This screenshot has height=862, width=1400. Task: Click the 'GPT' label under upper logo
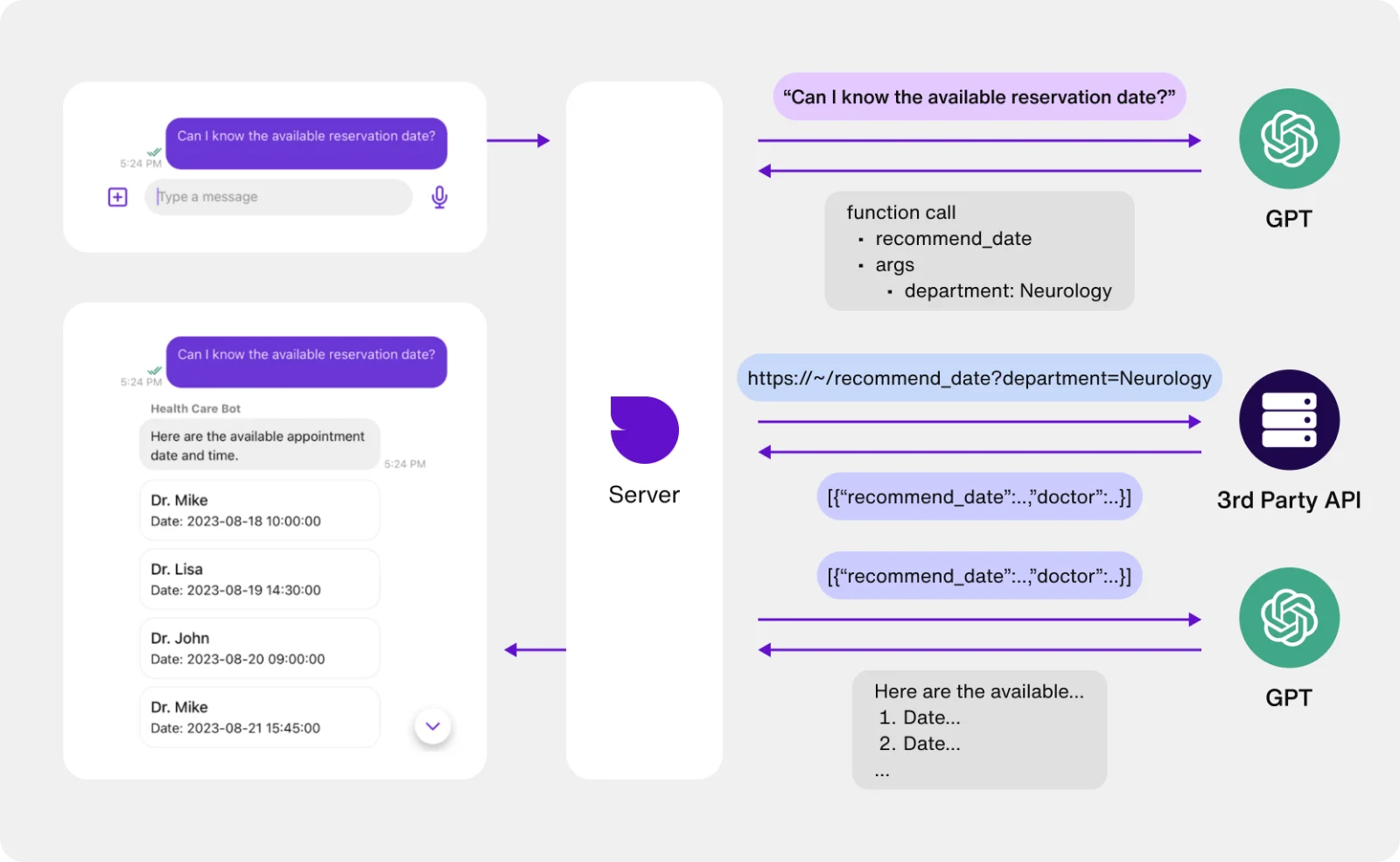(1289, 219)
